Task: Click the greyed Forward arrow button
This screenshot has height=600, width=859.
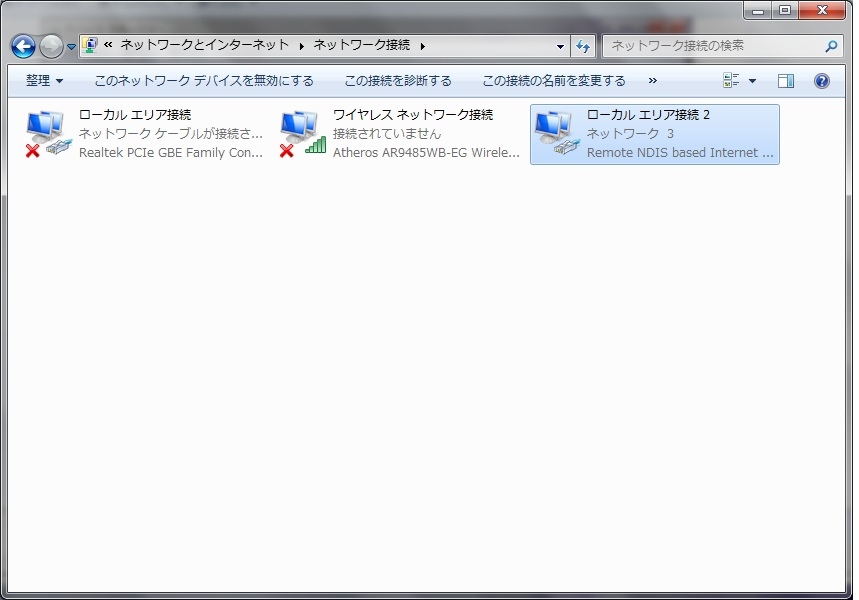Action: tap(51, 46)
